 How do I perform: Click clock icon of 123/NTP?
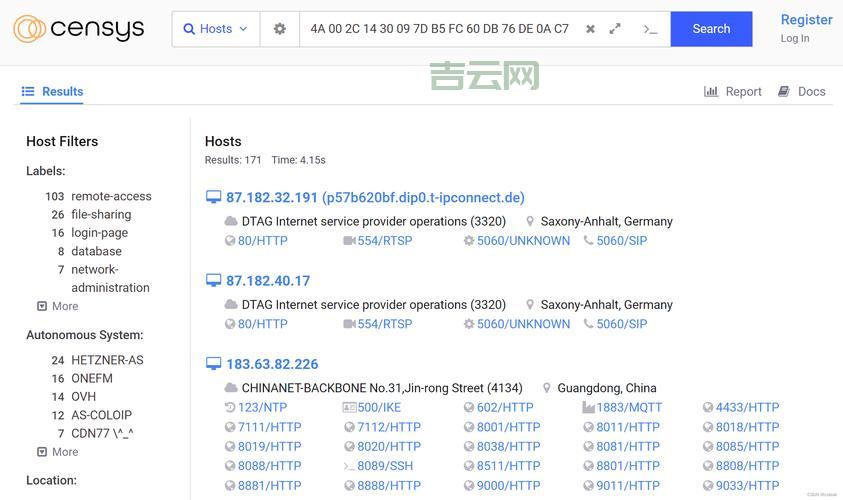point(230,408)
